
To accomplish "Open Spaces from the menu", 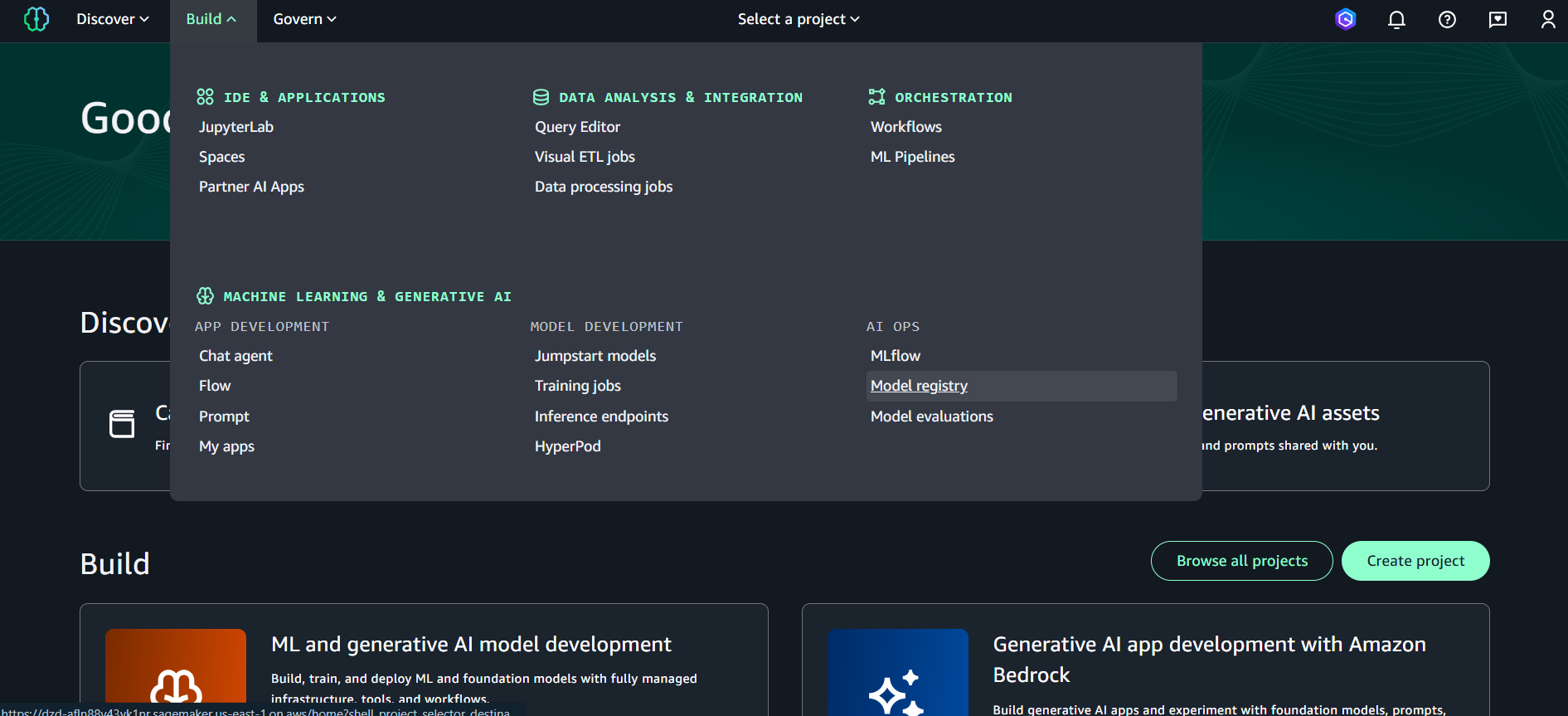I will click(x=222, y=157).
